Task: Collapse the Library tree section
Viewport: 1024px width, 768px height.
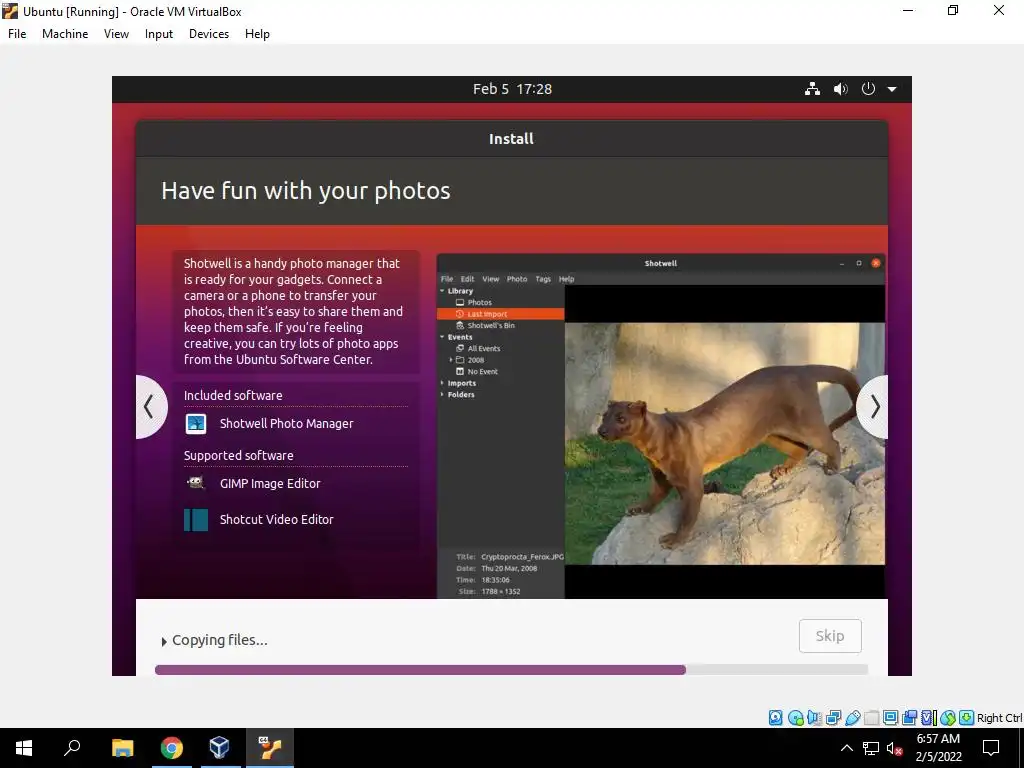Action: 442,291
